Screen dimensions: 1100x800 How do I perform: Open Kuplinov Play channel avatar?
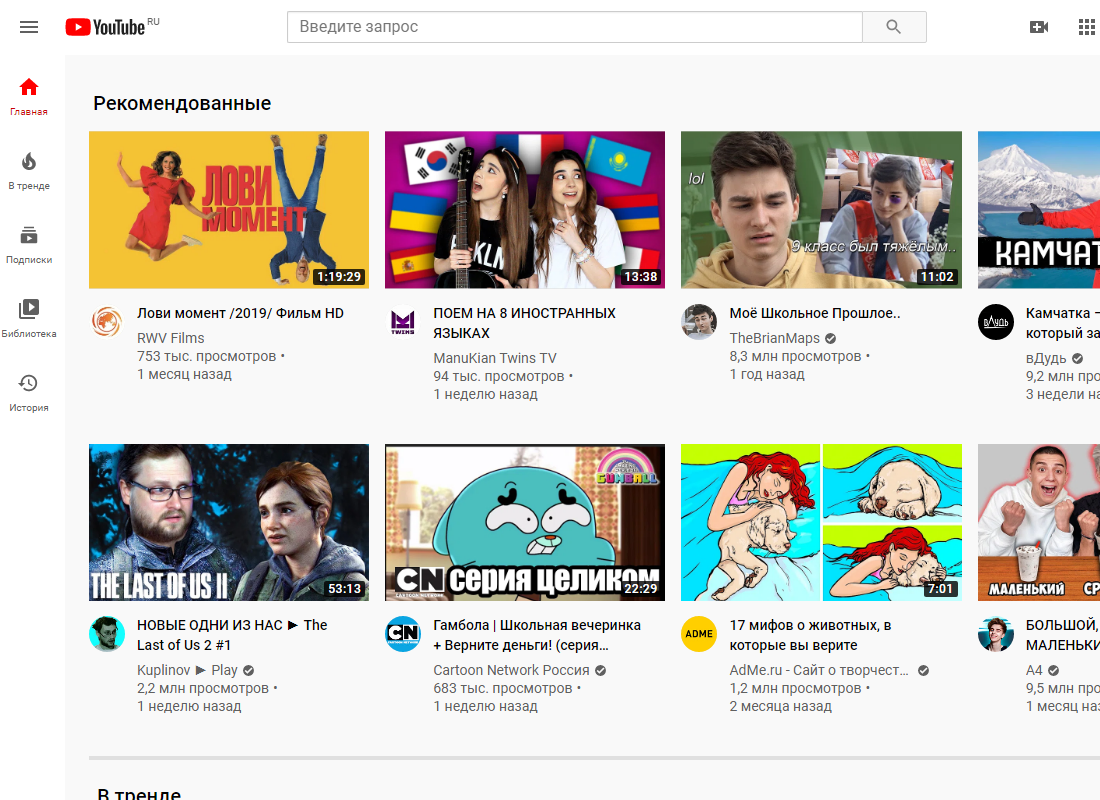pyautogui.click(x=107, y=634)
